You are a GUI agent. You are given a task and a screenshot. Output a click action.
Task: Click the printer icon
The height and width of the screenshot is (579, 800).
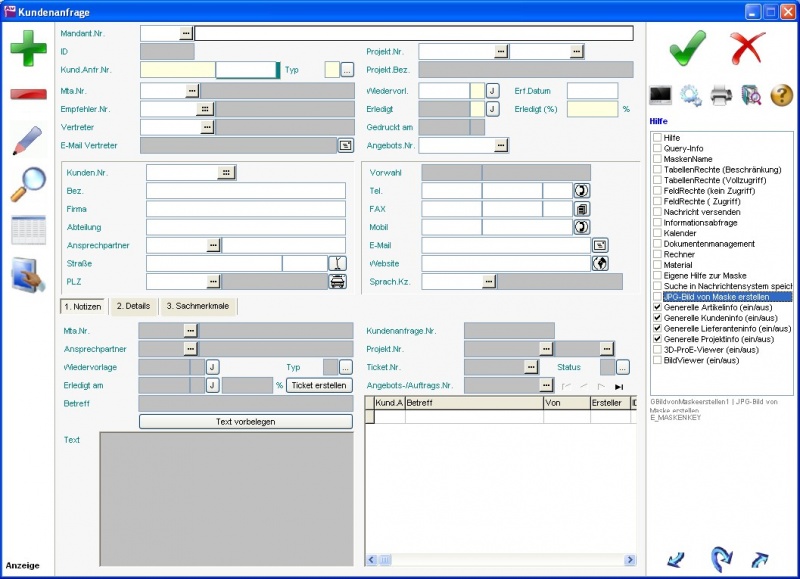click(x=721, y=96)
